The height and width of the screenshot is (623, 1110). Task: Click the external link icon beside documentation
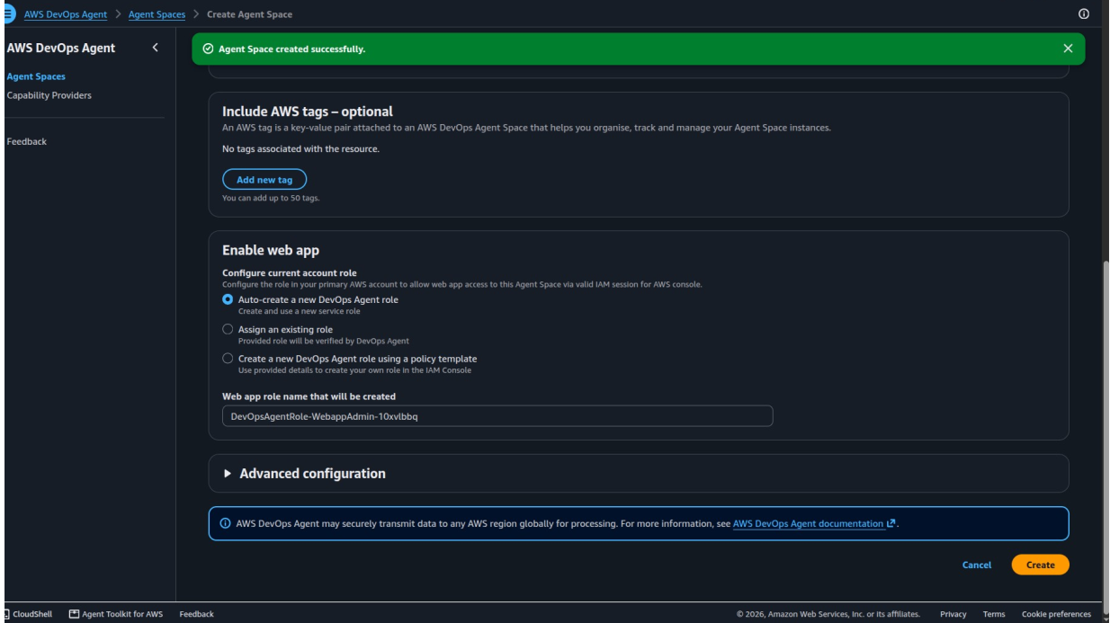[x=891, y=524]
